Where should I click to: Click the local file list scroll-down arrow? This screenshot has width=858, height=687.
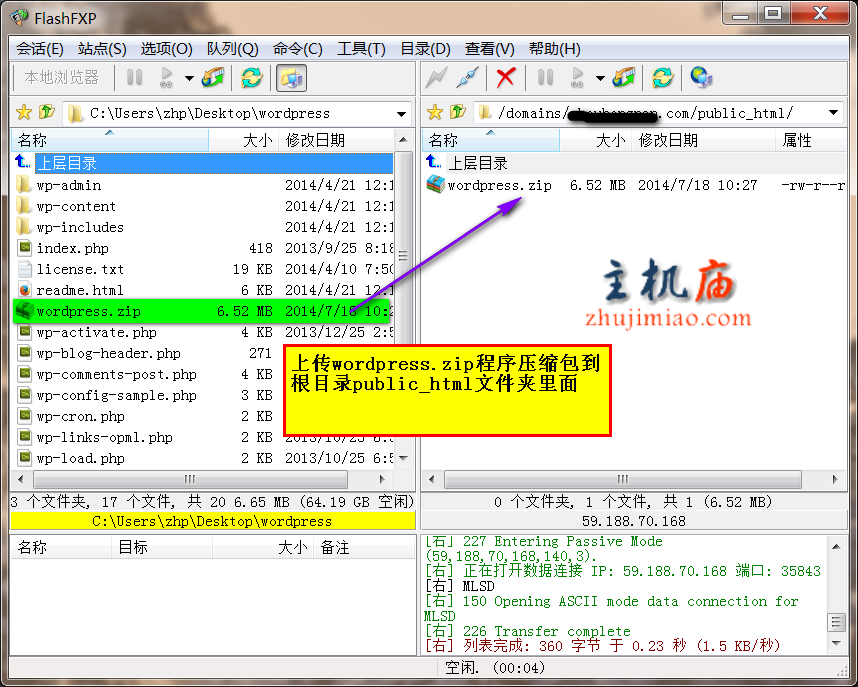click(x=403, y=458)
